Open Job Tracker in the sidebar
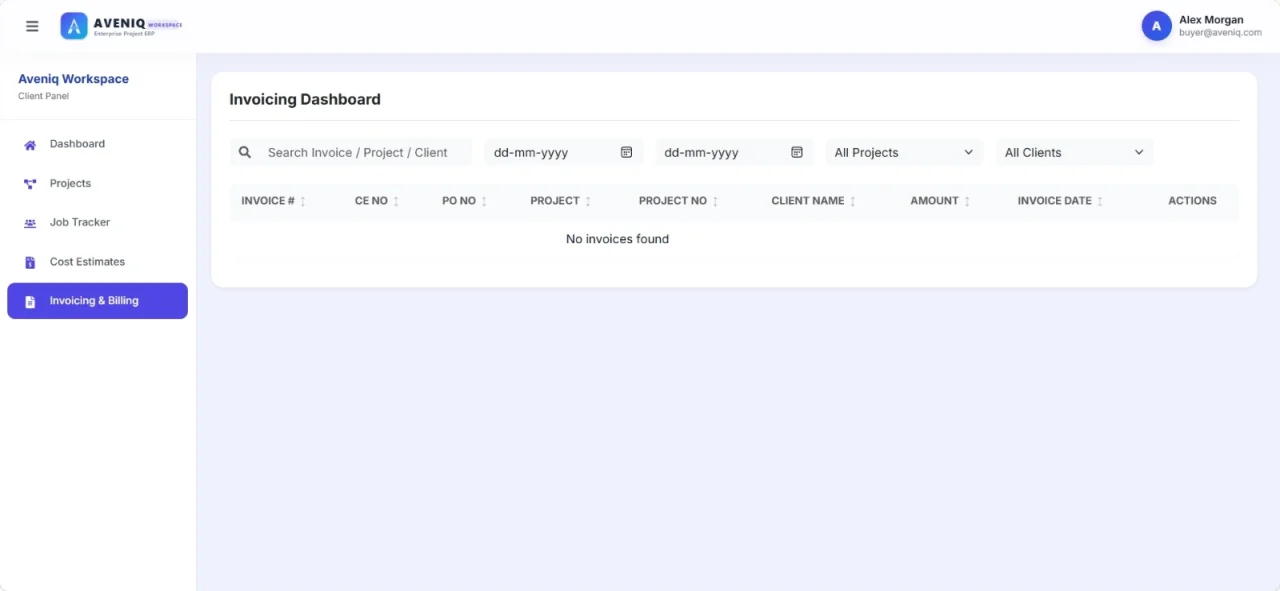This screenshot has width=1280, height=591. point(97,222)
